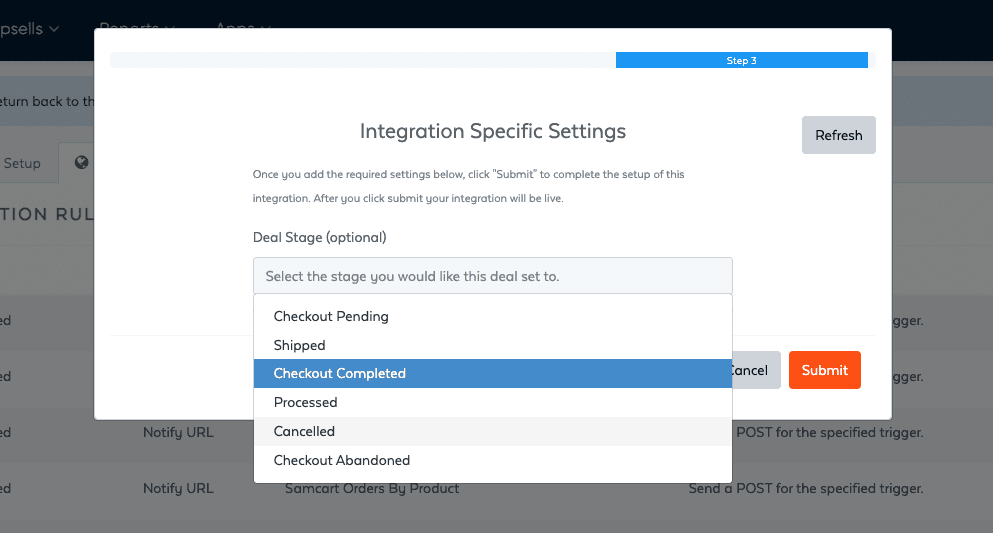Open the Upsells menu chevron
This screenshot has width=993, height=533.
pos(54,29)
